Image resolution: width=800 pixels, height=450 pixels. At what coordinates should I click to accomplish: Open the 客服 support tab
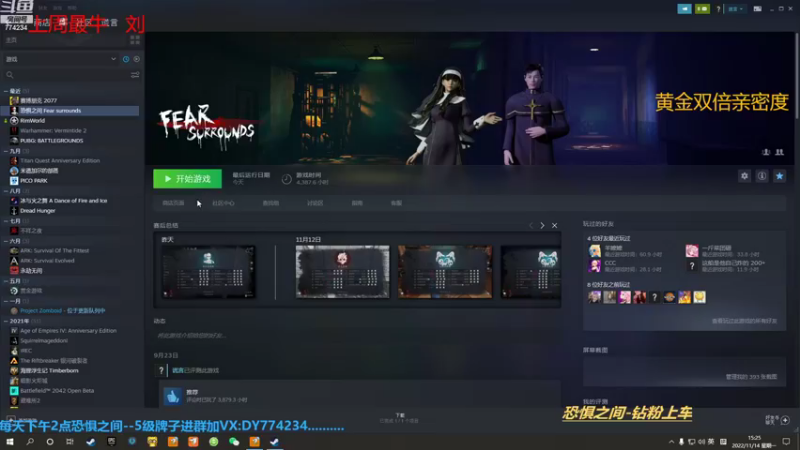pos(396,203)
